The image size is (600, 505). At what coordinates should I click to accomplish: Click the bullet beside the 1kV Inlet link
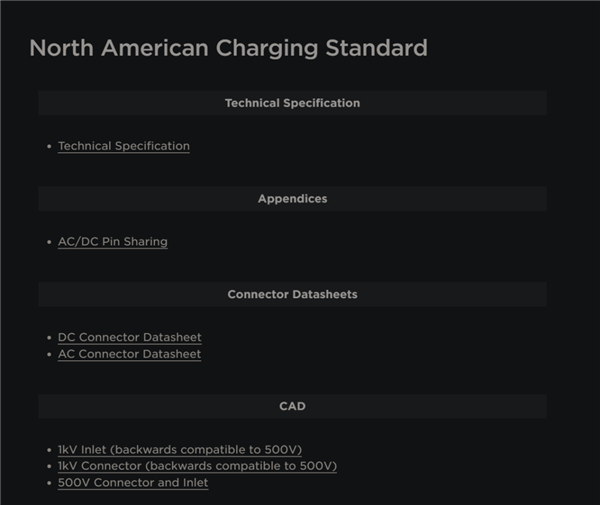(x=49, y=451)
